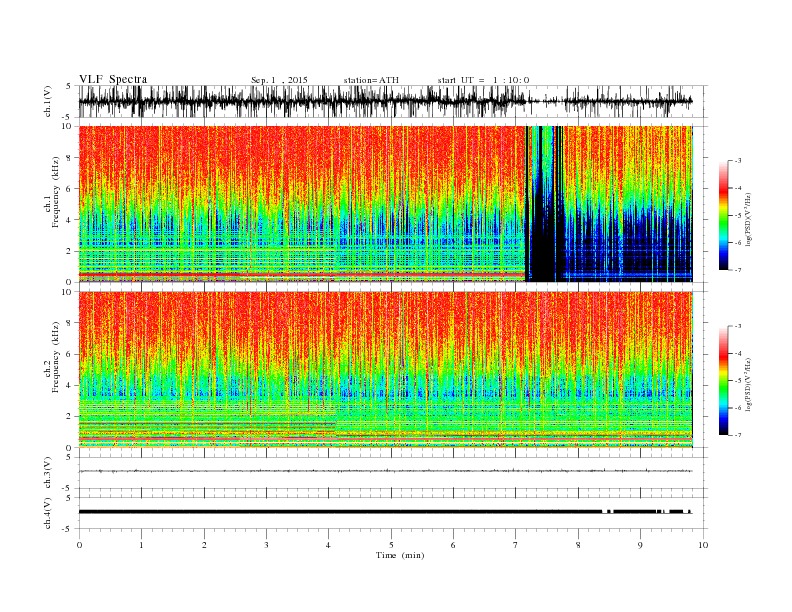The width and height of the screenshot is (792, 612).
Task: Click the "2" tick on the time axis
Action: pos(204,545)
